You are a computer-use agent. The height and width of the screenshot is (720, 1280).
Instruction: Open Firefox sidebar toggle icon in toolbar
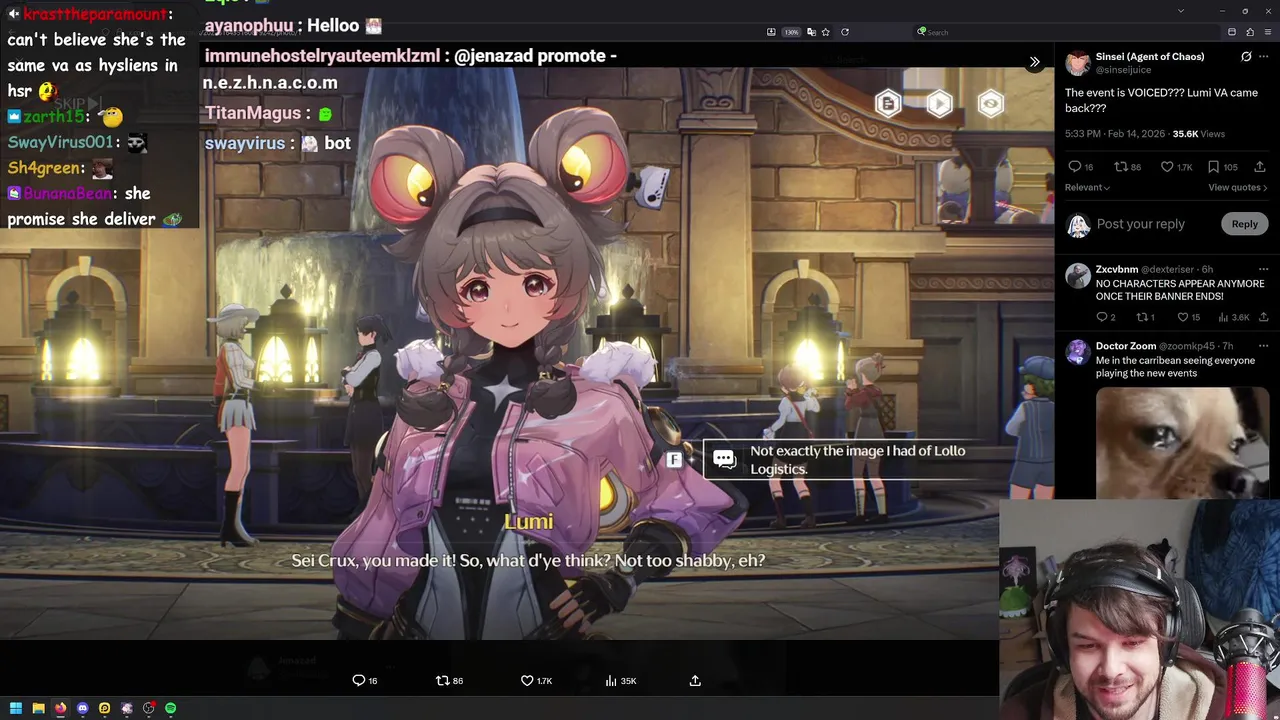(x=1232, y=32)
